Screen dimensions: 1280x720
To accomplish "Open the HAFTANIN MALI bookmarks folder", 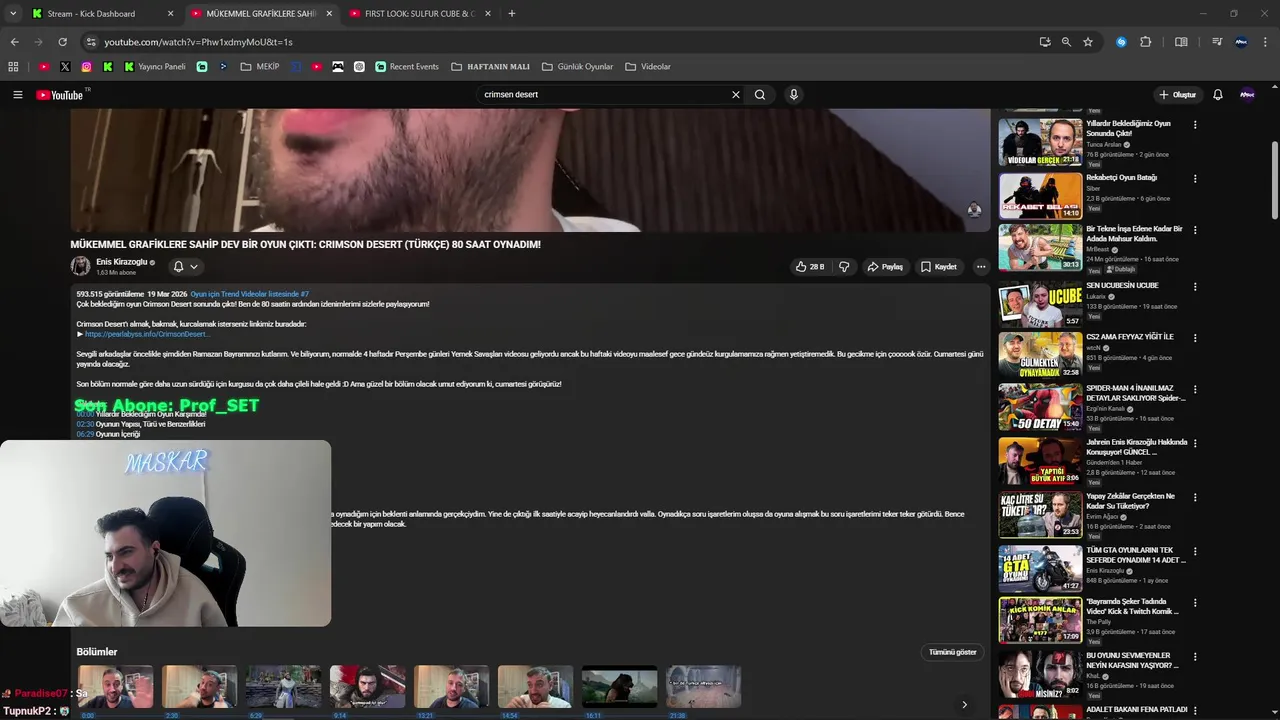I will [x=490, y=67].
